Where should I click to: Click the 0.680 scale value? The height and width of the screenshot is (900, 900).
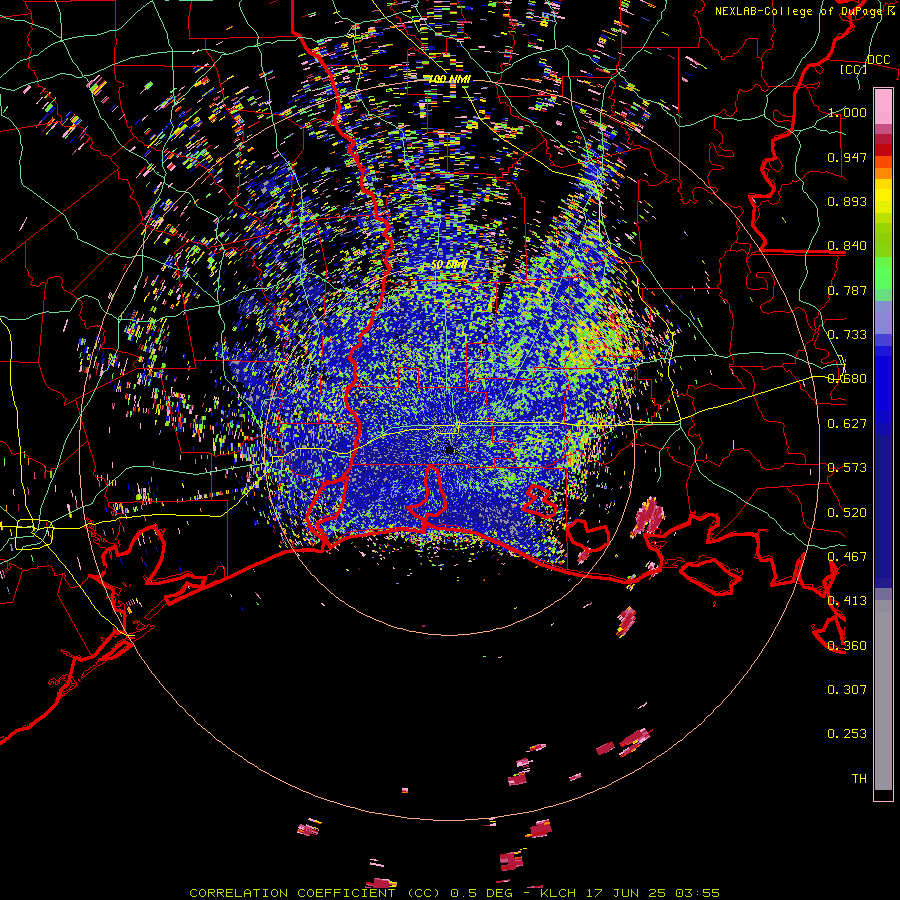[847, 379]
